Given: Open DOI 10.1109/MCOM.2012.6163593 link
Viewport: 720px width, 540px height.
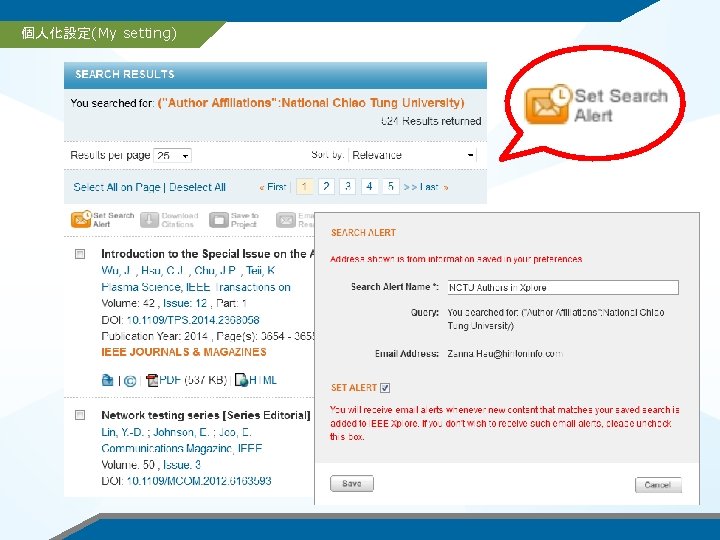Looking at the screenshot, I should click(199, 481).
